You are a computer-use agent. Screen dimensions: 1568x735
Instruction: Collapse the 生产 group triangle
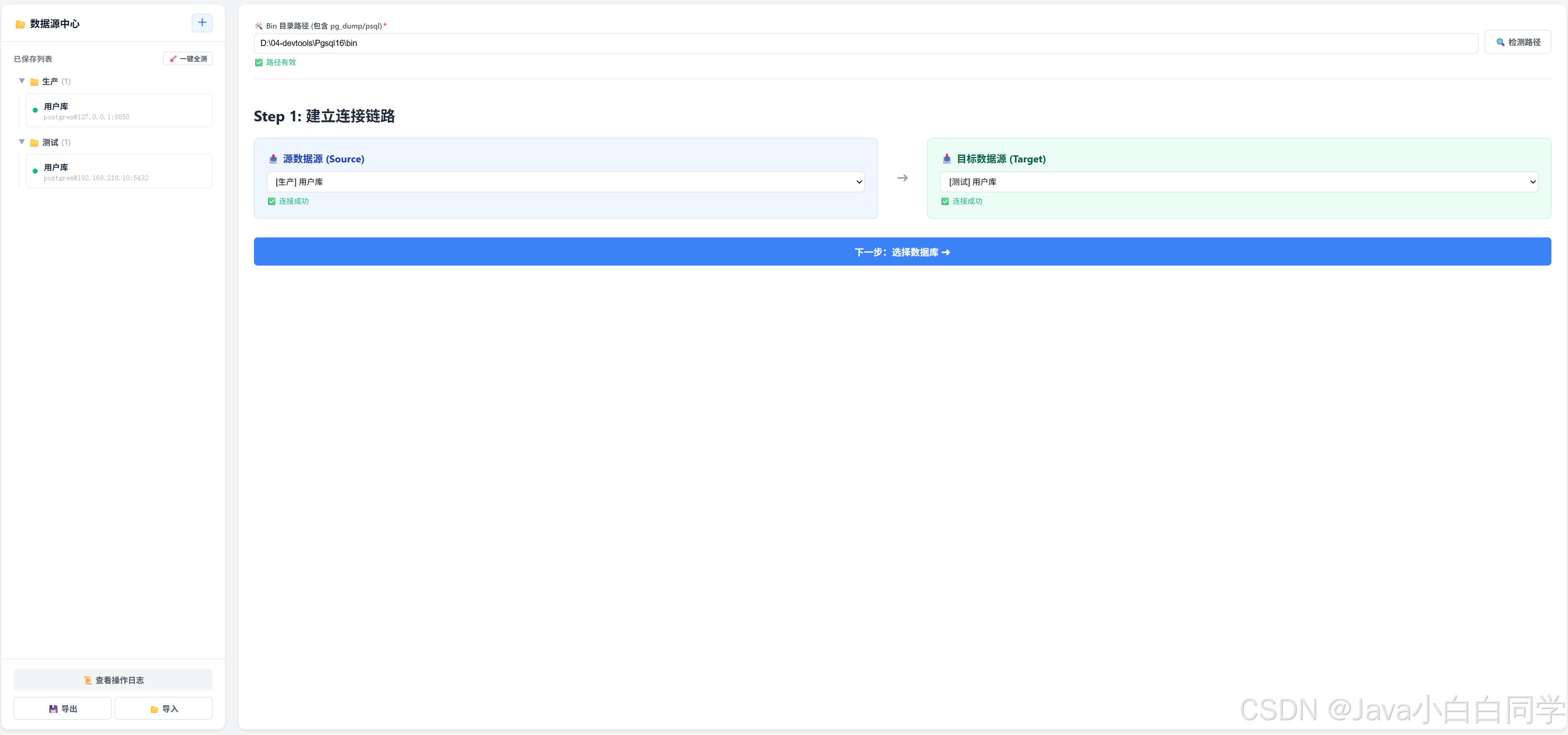click(x=22, y=81)
